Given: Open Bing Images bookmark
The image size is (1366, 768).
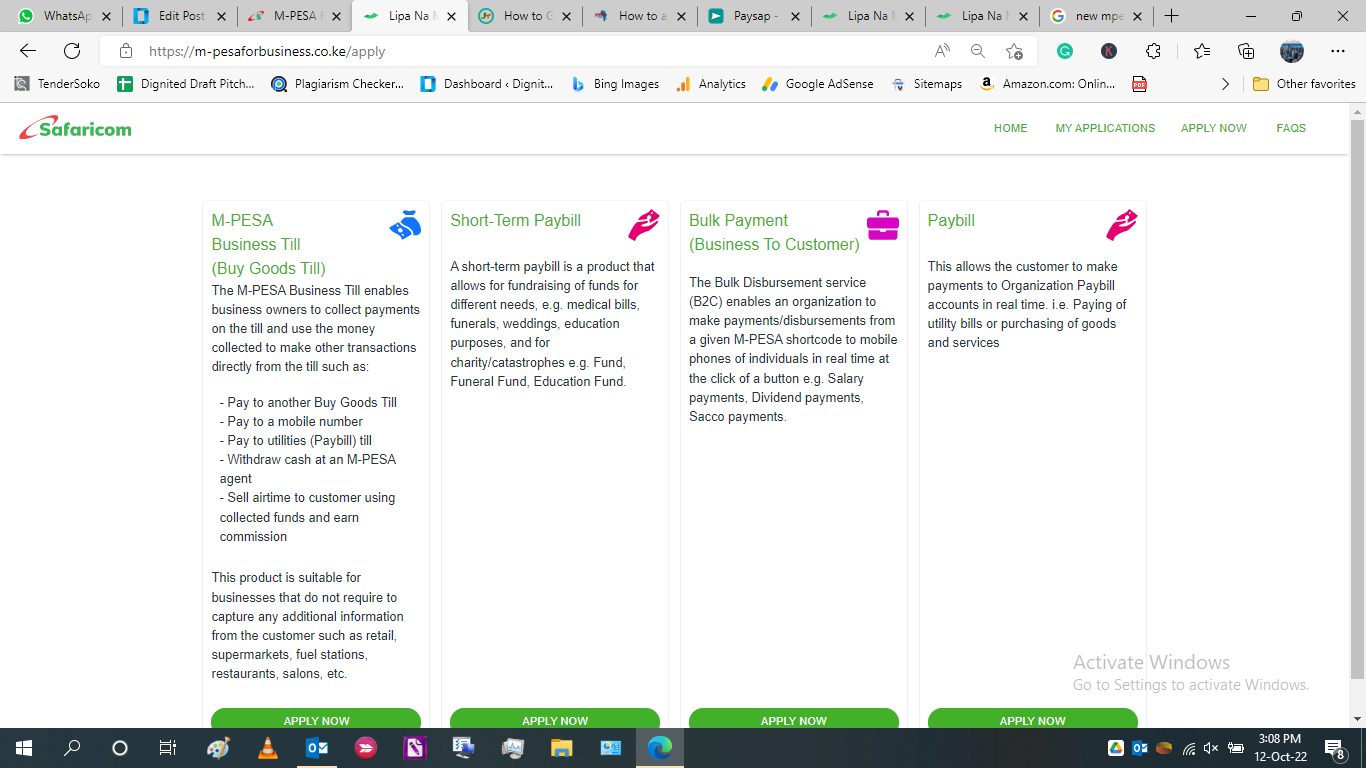Looking at the screenshot, I should coord(615,84).
